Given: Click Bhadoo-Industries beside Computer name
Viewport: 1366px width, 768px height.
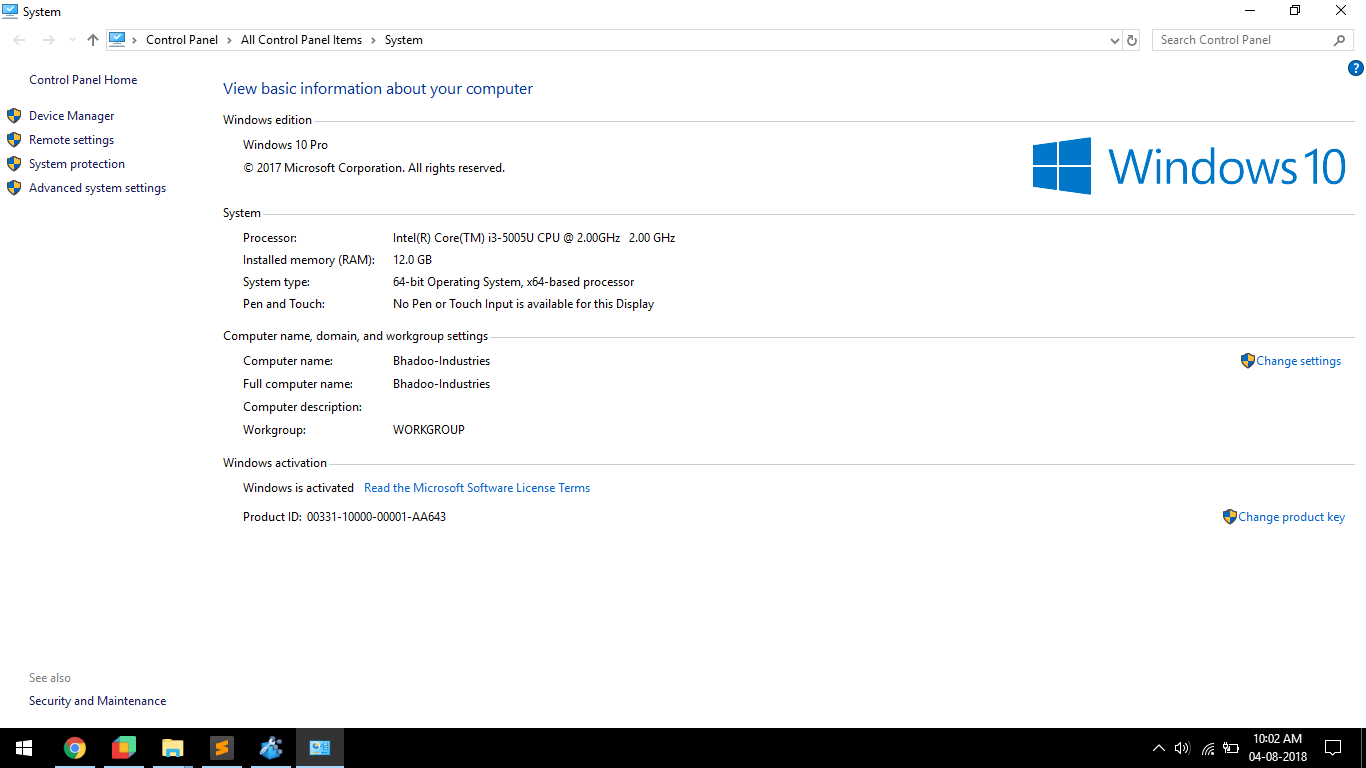Looking at the screenshot, I should 441,361.
